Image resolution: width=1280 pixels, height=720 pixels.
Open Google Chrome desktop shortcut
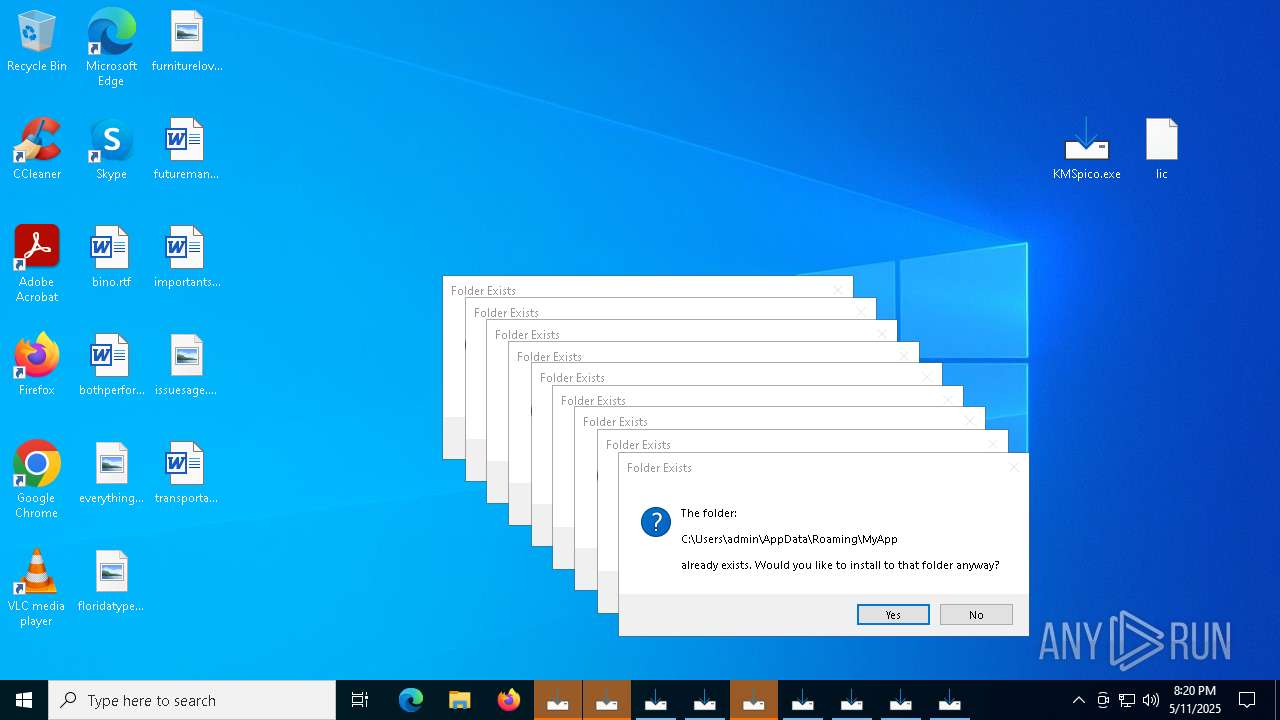tap(37, 480)
